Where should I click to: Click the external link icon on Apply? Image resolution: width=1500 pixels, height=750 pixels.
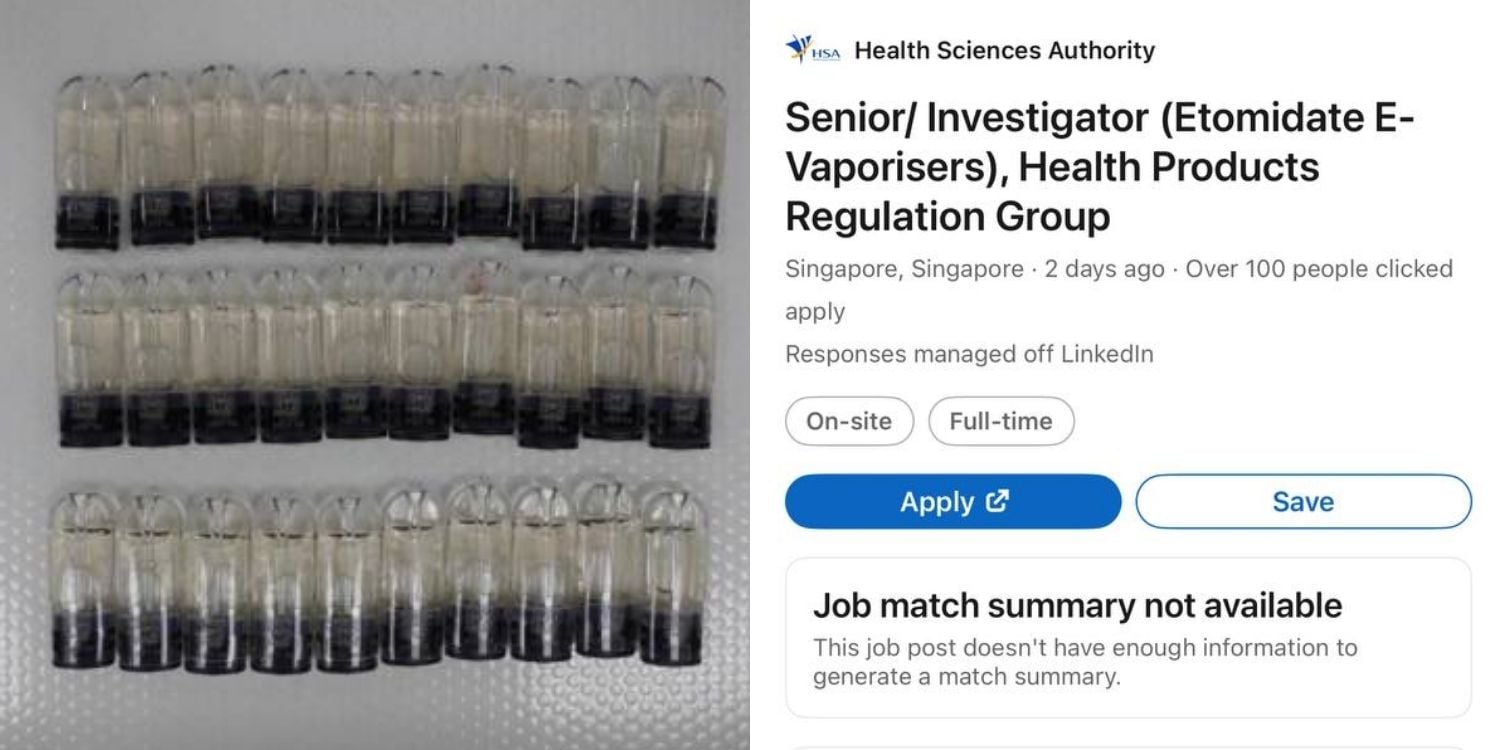(x=997, y=501)
